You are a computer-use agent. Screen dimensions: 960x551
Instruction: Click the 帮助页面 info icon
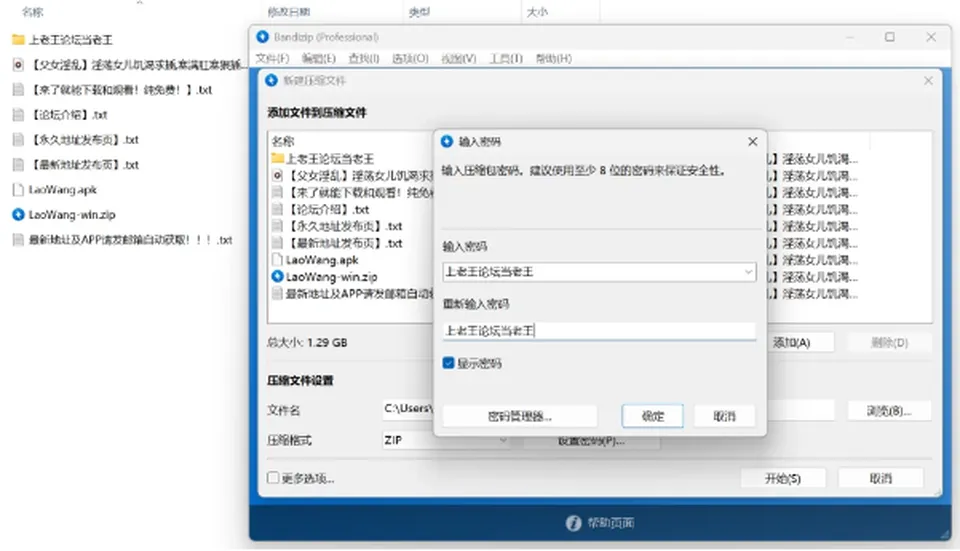tap(573, 523)
